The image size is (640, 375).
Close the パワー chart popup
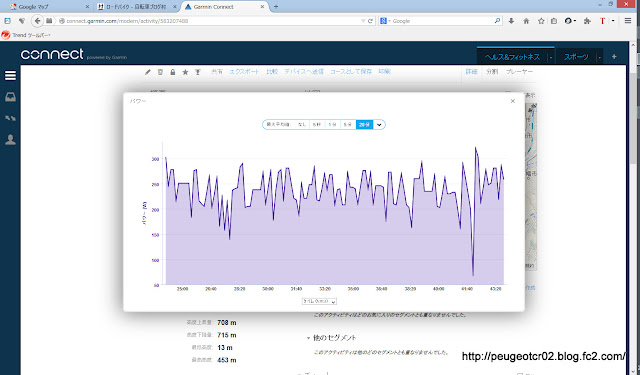(513, 101)
